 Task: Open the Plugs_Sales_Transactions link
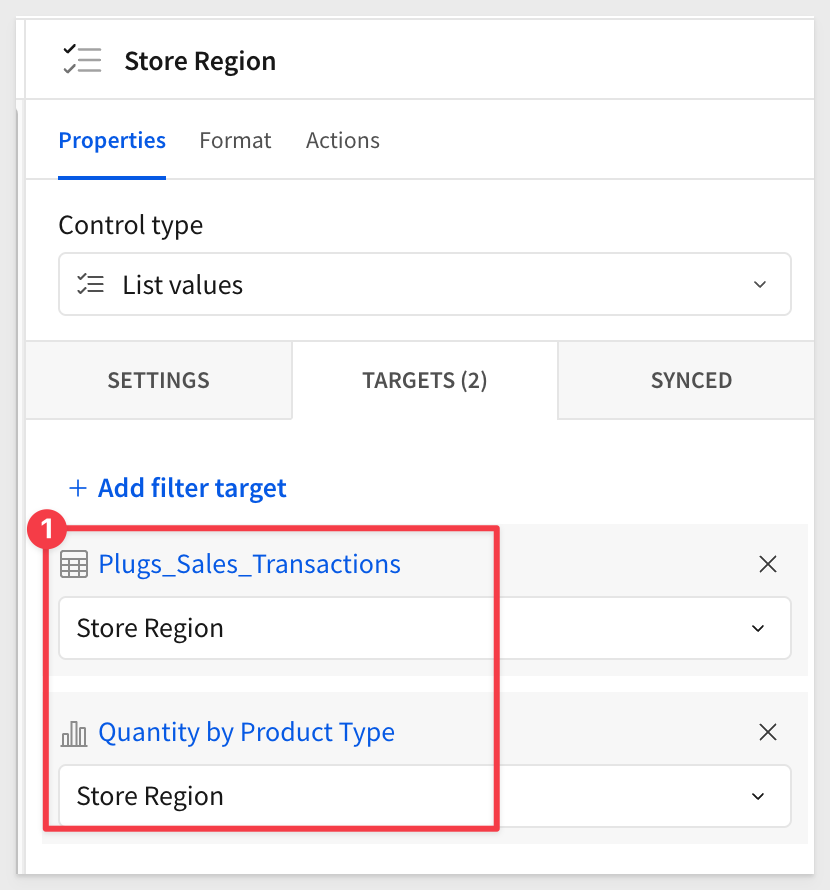point(249,564)
